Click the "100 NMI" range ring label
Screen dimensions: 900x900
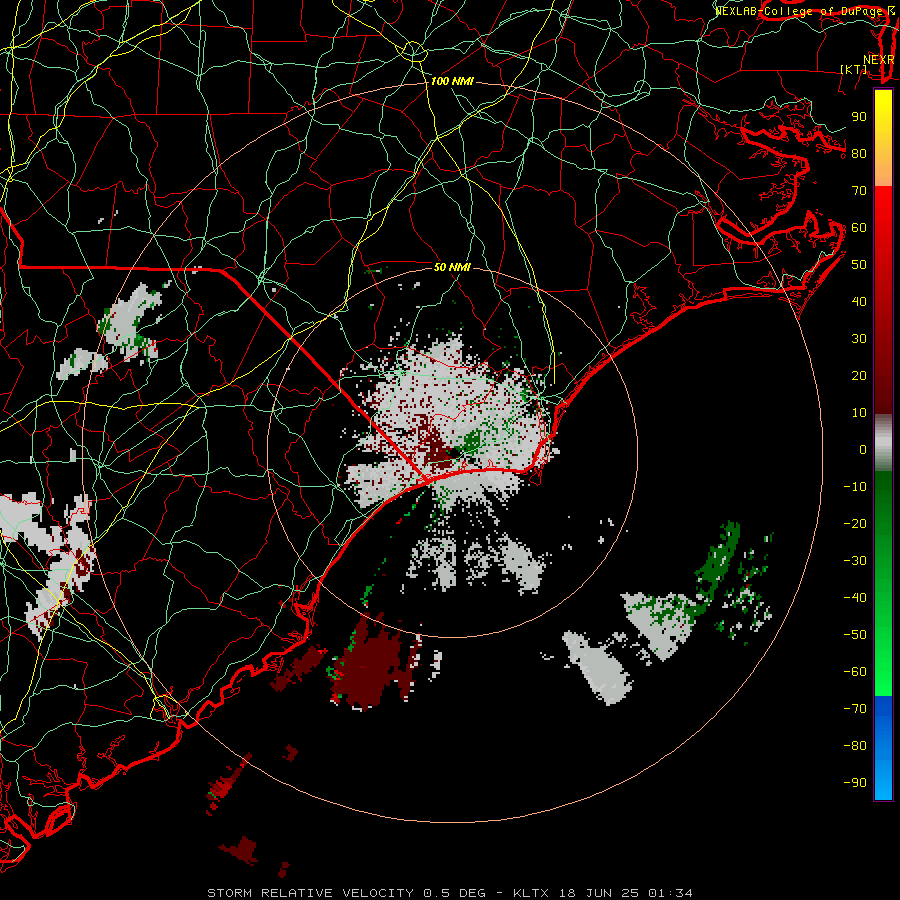(452, 82)
